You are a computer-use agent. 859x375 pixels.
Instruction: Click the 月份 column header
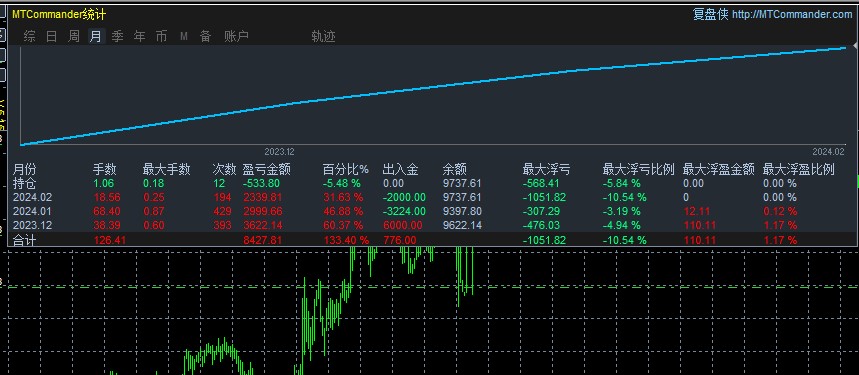point(25,170)
